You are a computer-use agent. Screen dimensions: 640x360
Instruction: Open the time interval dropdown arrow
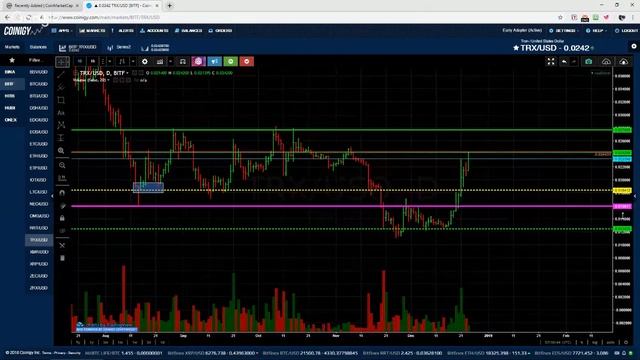(109, 62)
